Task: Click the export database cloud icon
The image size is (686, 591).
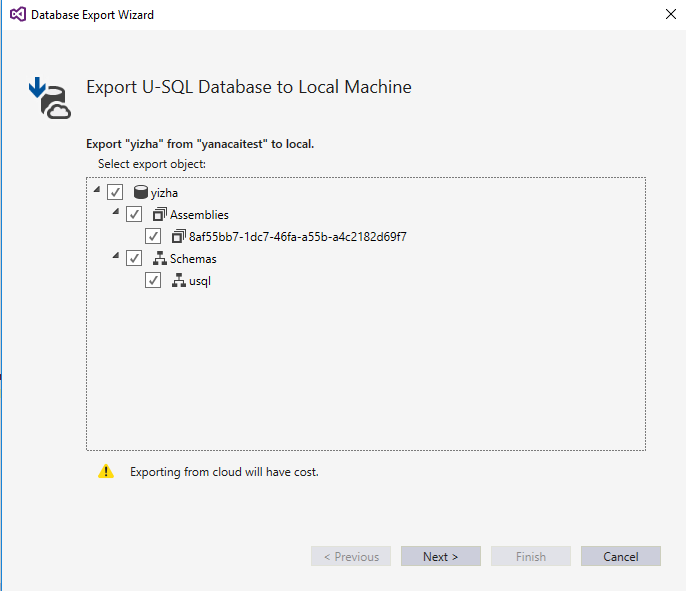Action: (50, 98)
